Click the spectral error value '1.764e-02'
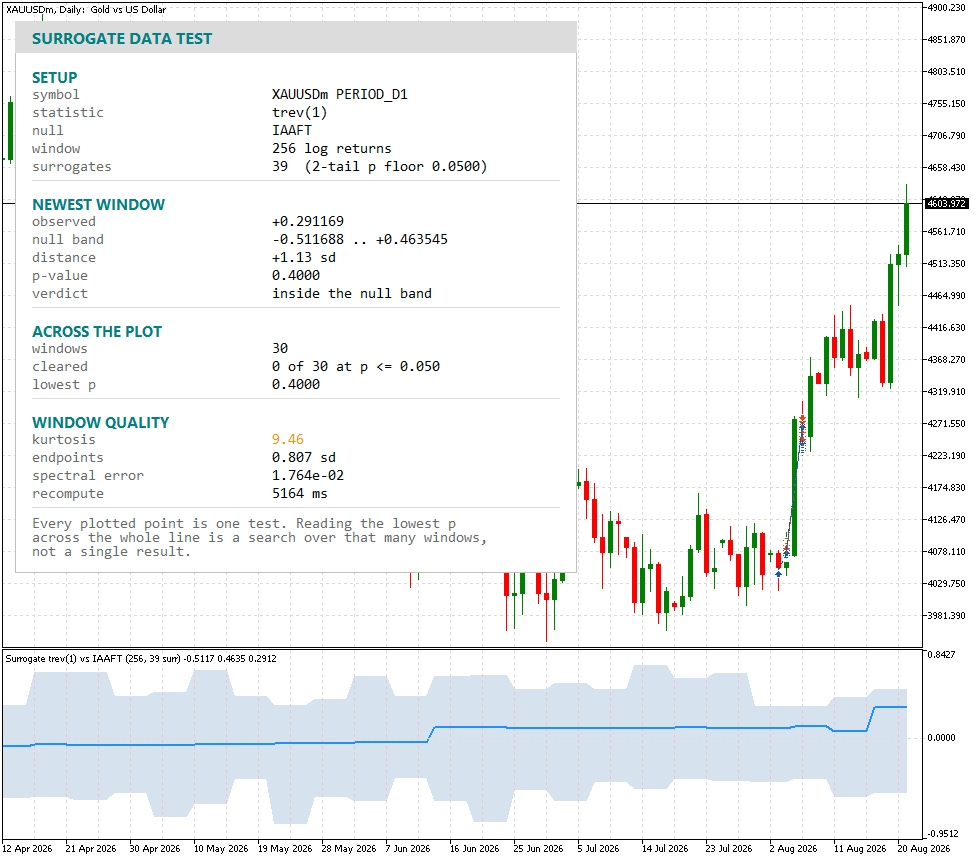 [x=308, y=476]
